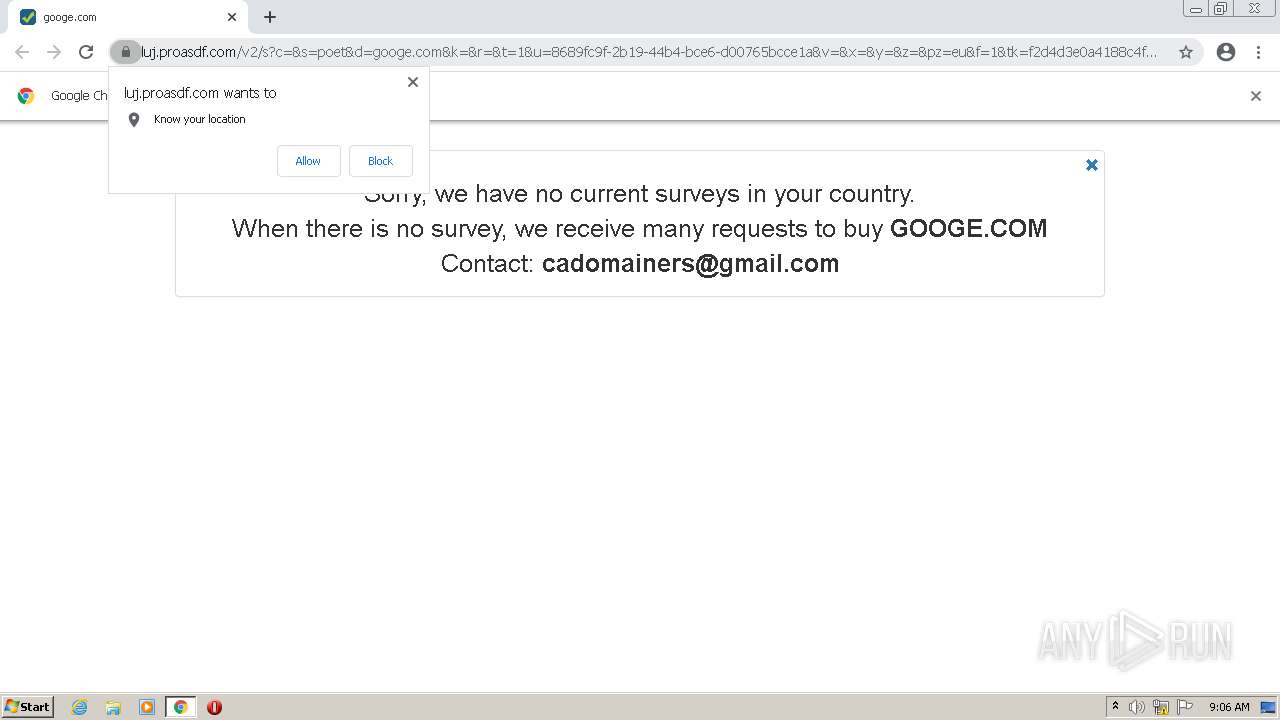Select the Chrome taskbar button
This screenshot has width=1280, height=720.
click(180, 707)
